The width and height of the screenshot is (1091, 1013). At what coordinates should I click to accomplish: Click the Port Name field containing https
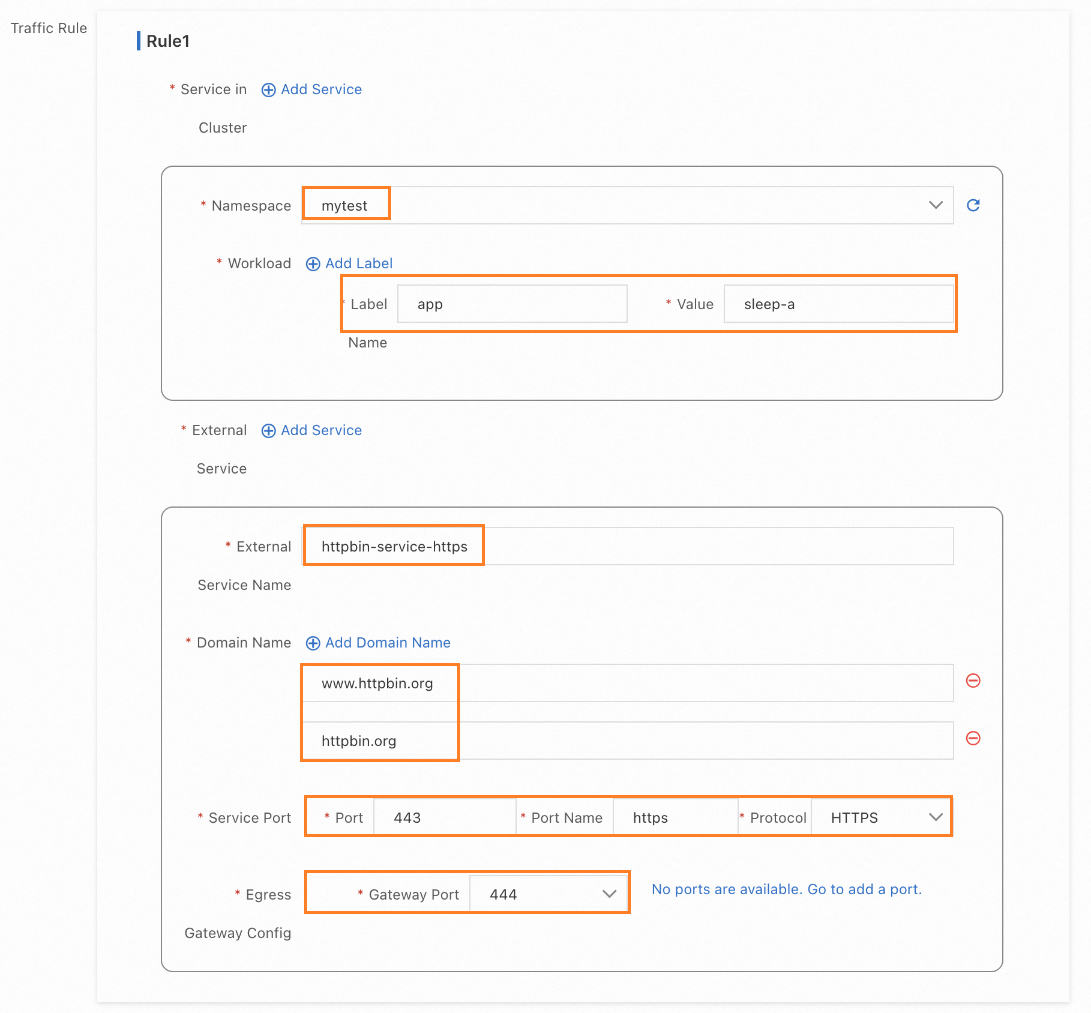[x=675, y=818]
